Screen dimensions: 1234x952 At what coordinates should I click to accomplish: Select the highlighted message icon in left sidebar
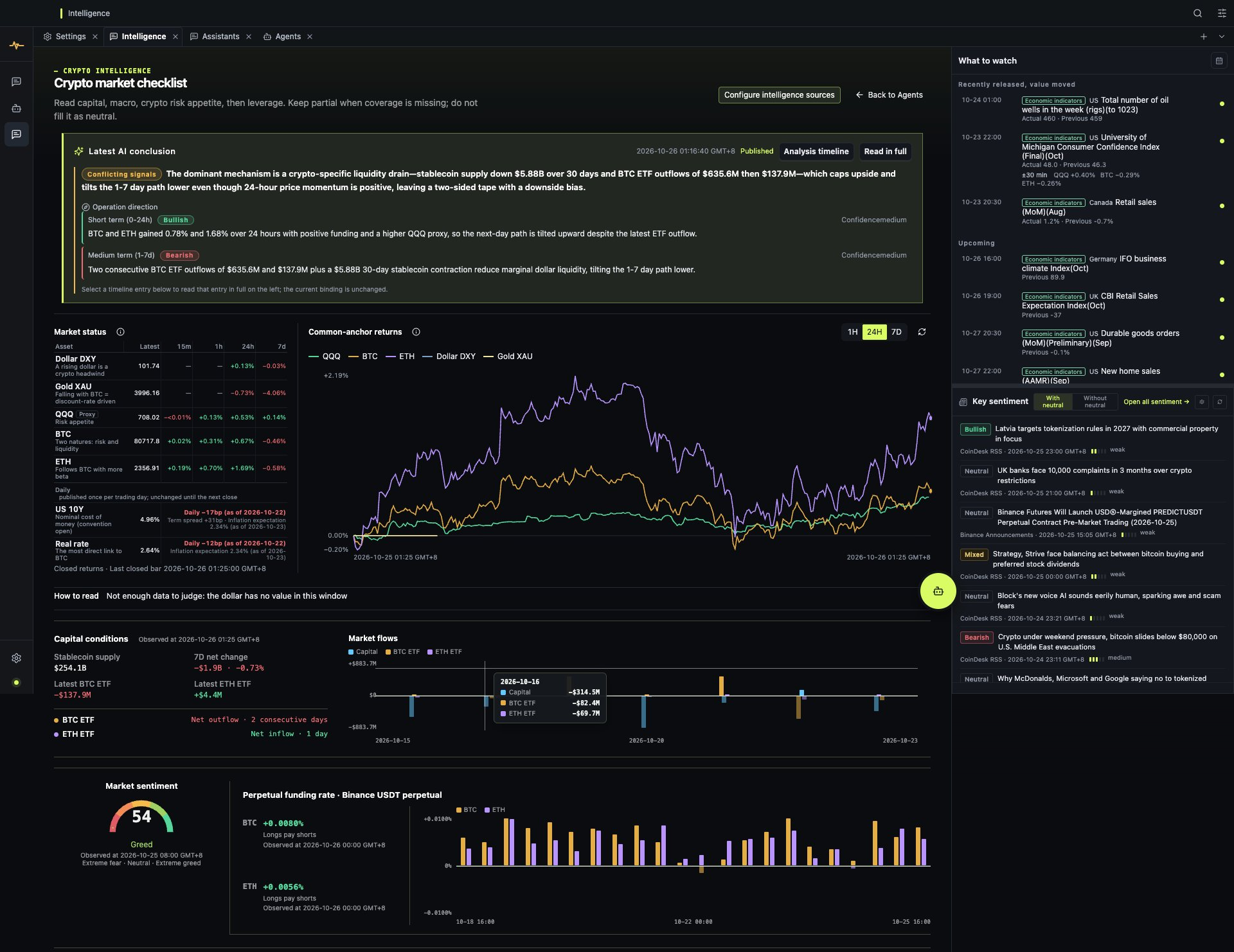[17, 134]
